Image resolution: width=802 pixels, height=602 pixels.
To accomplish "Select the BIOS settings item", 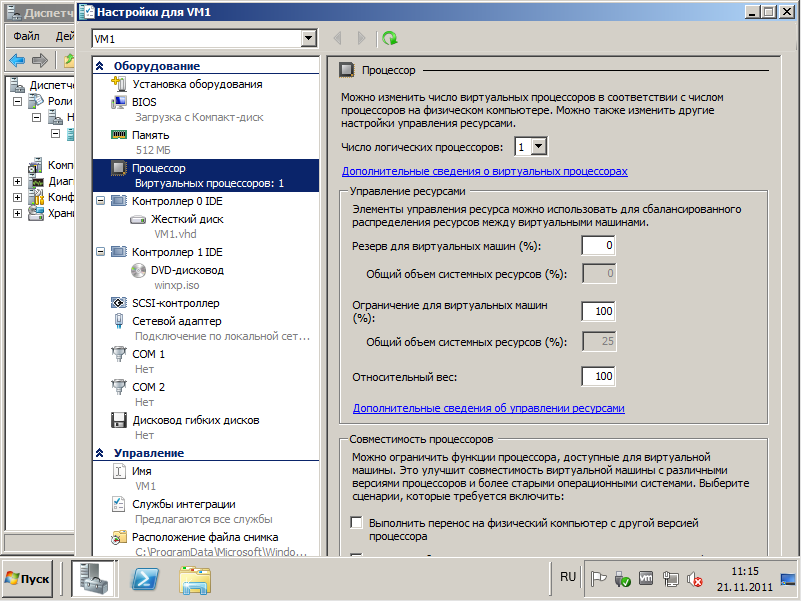I will pos(144,102).
